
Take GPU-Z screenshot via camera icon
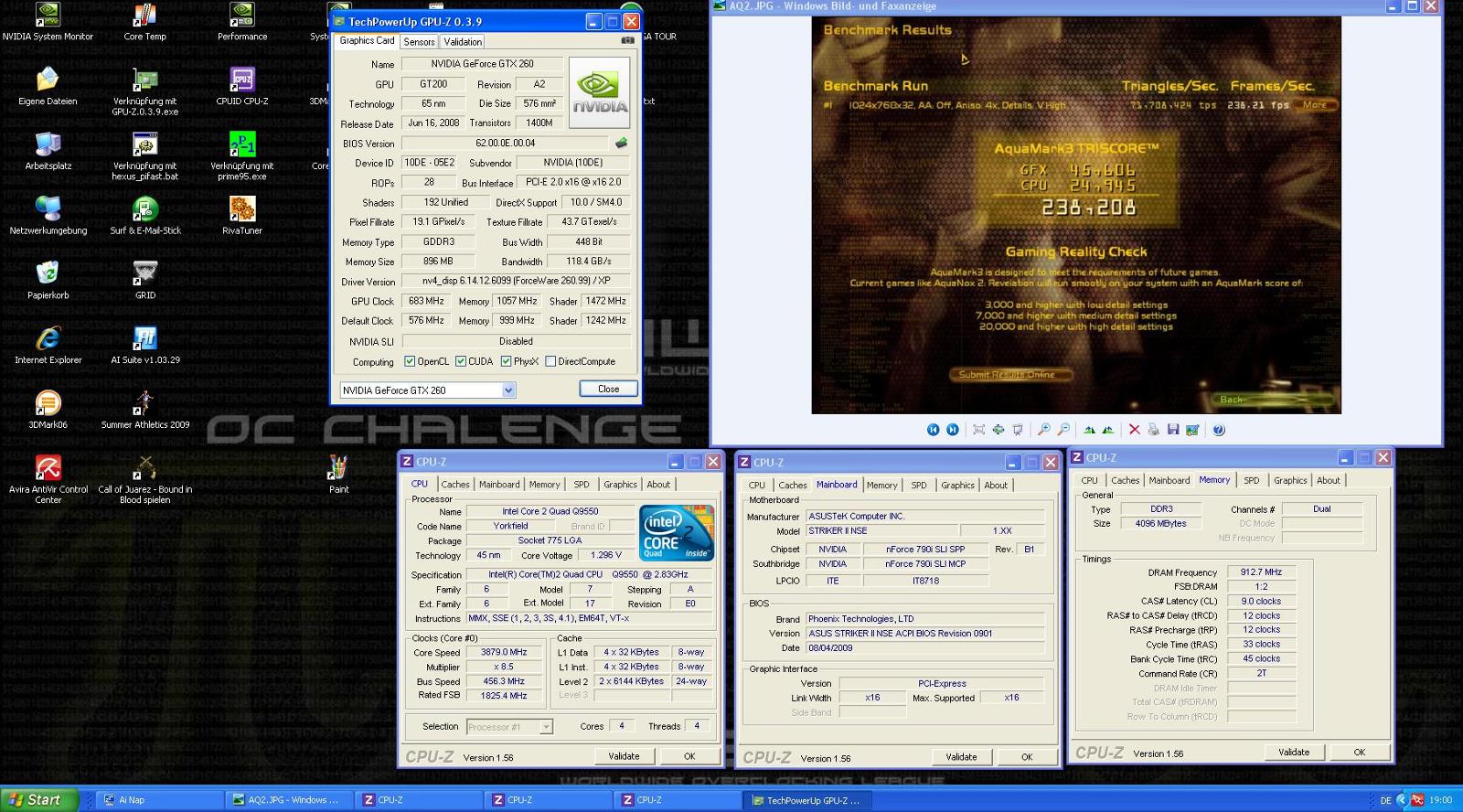[627, 40]
